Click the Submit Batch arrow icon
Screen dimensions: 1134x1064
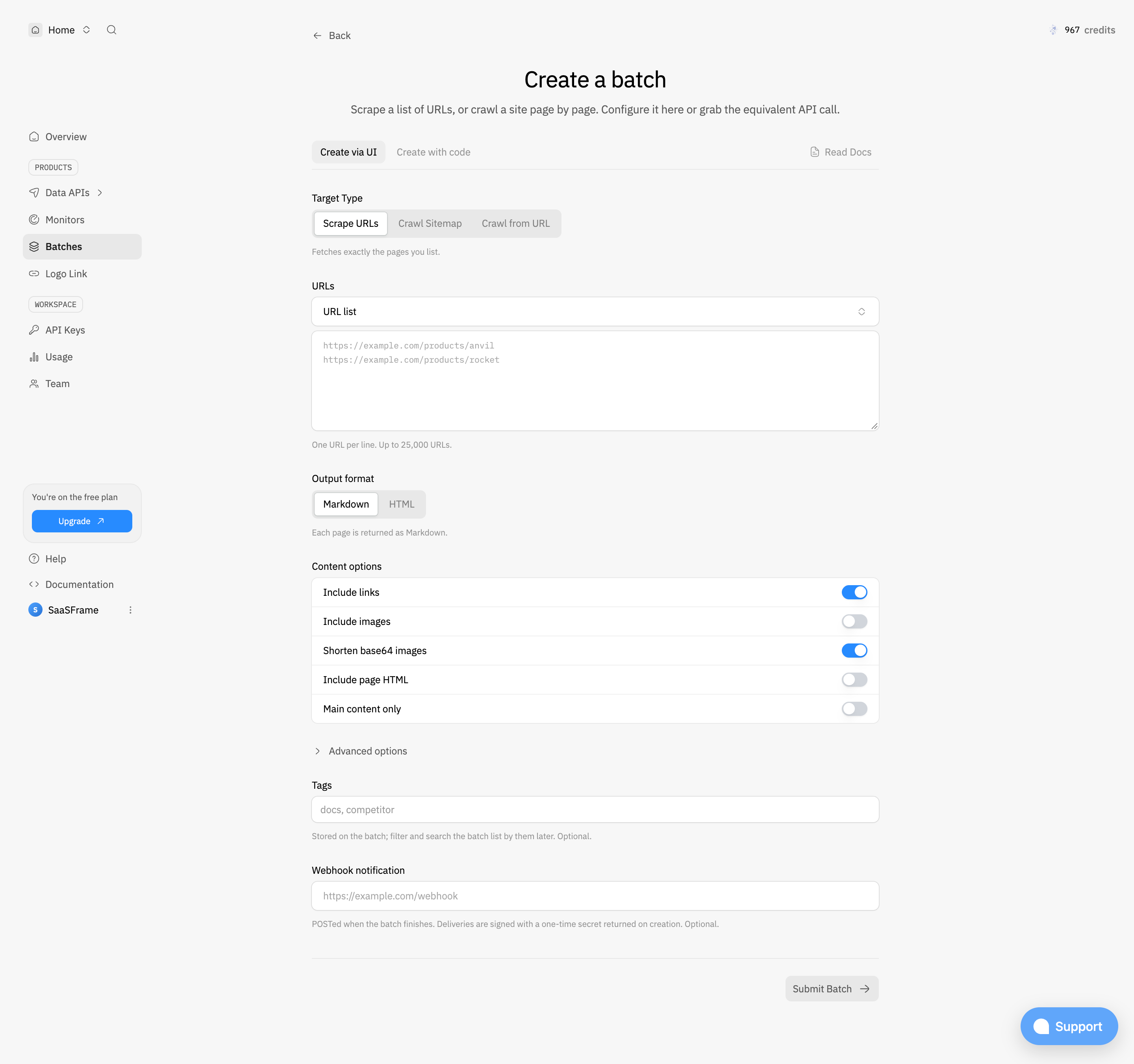[x=865, y=989]
